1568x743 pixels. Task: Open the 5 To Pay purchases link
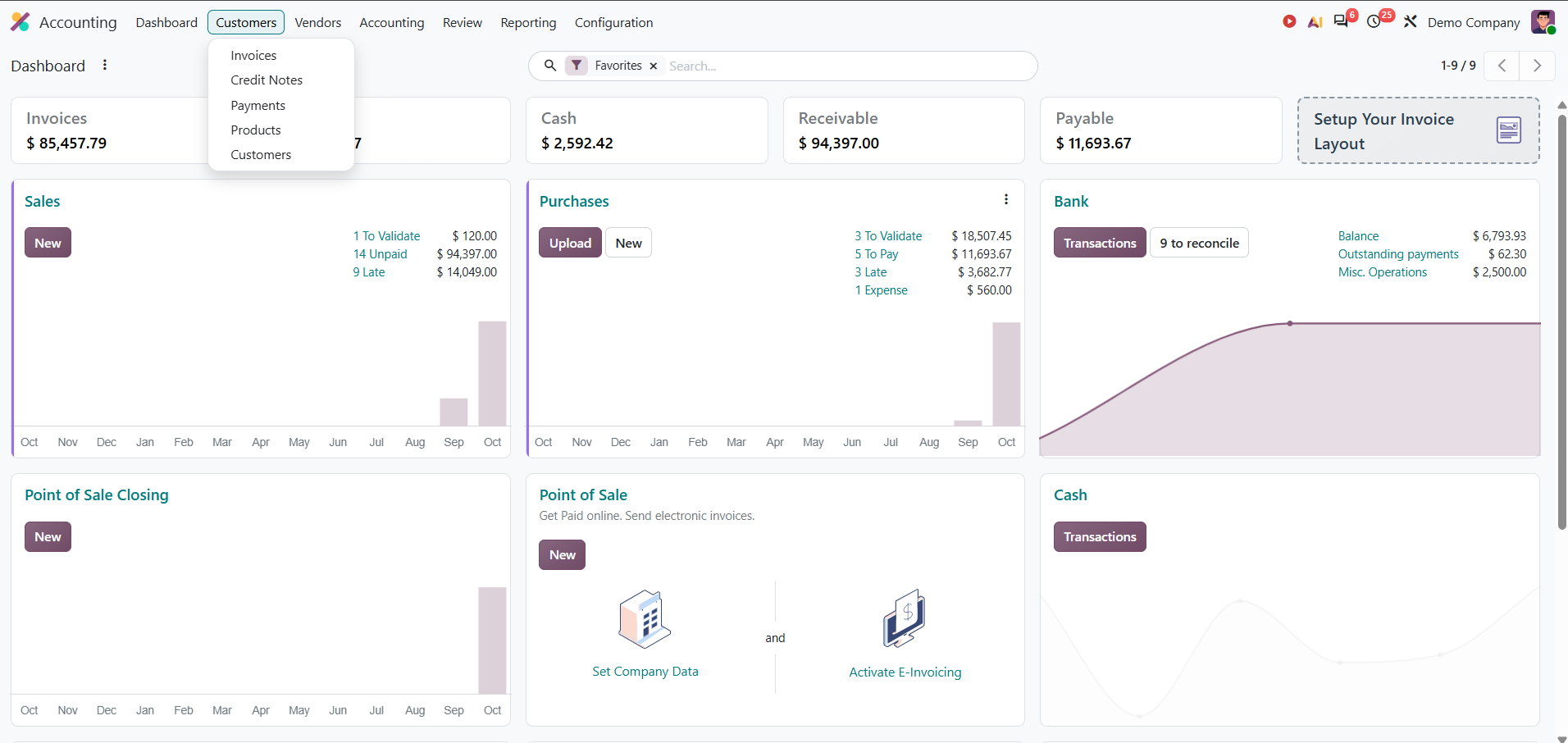click(x=877, y=254)
